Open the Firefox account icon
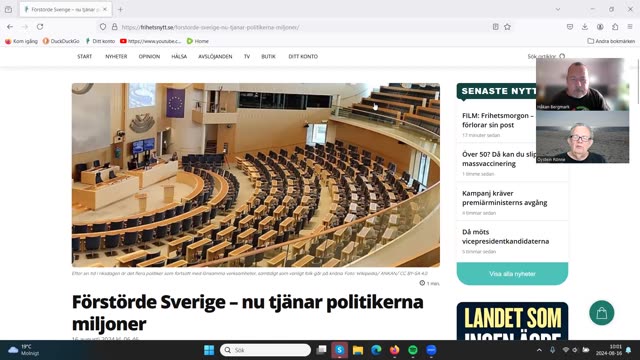The width and height of the screenshot is (640, 360). coord(600,27)
